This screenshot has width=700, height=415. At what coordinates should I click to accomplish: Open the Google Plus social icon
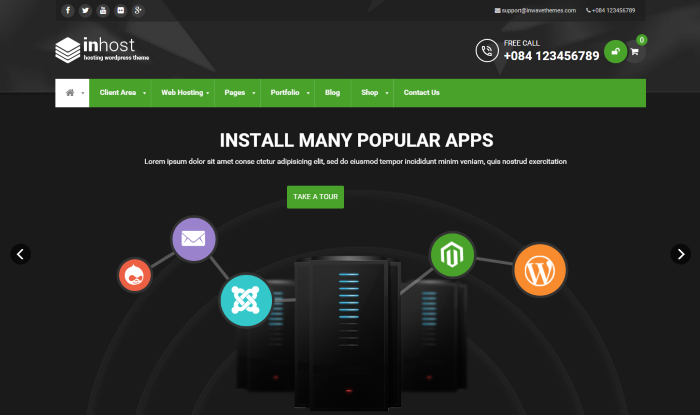pyautogui.click(x=138, y=10)
